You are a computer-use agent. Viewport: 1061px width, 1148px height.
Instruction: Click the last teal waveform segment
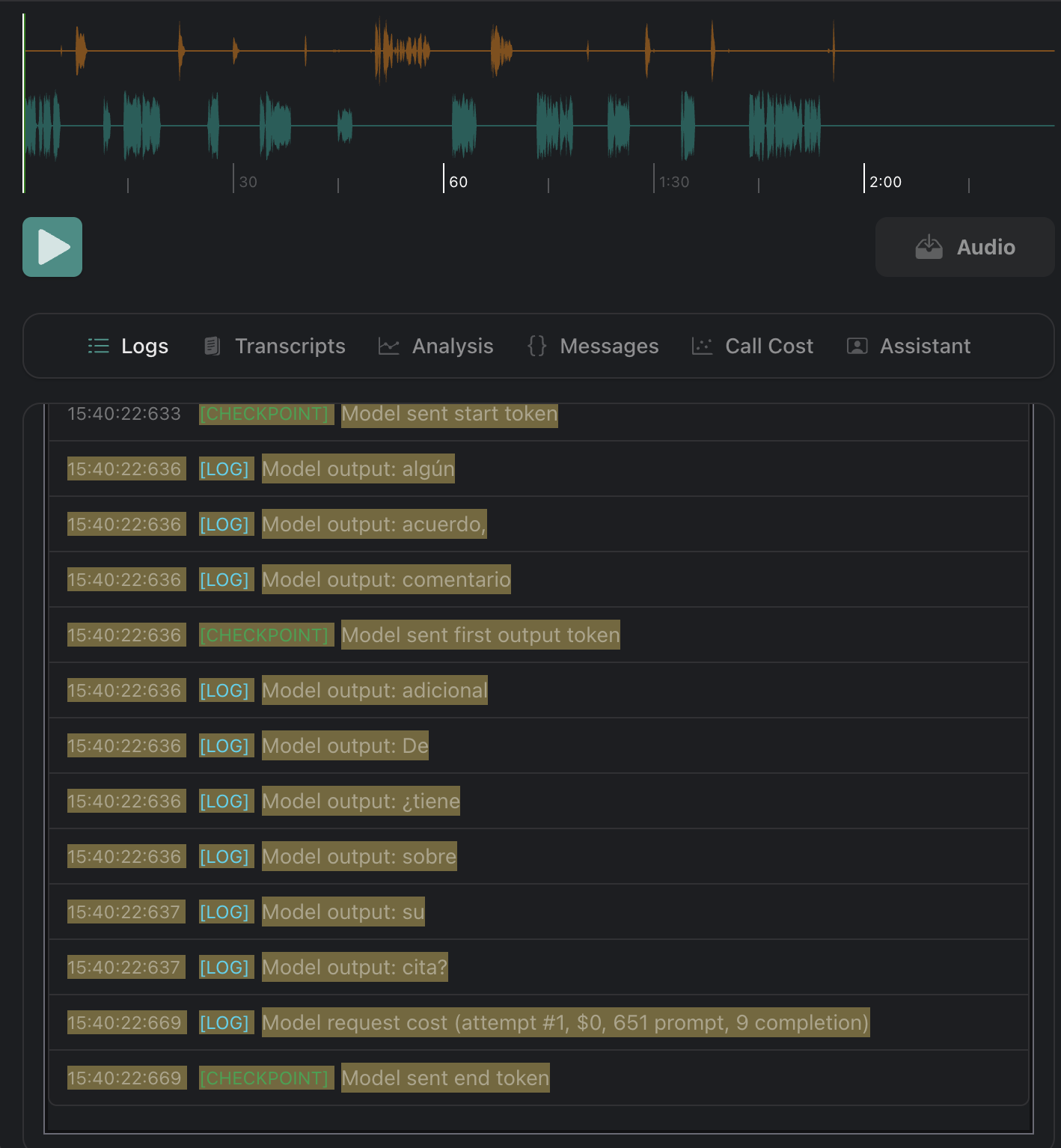click(x=786, y=126)
